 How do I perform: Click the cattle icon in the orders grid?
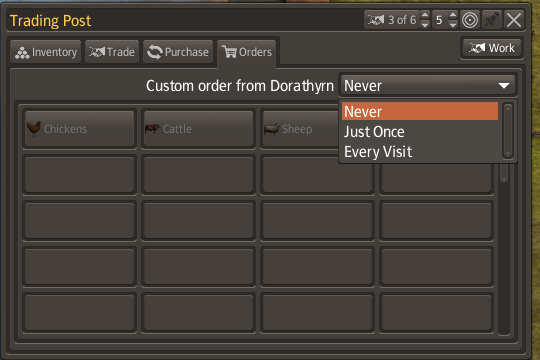153,129
